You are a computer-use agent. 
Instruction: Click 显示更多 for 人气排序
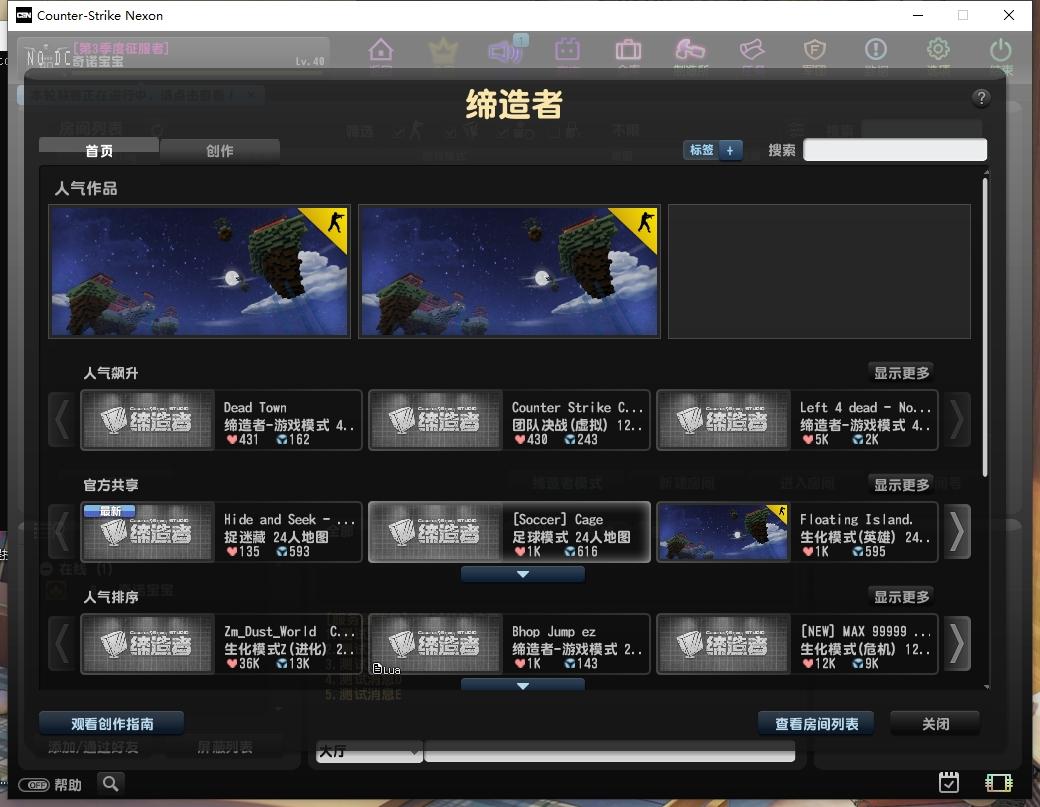901,597
